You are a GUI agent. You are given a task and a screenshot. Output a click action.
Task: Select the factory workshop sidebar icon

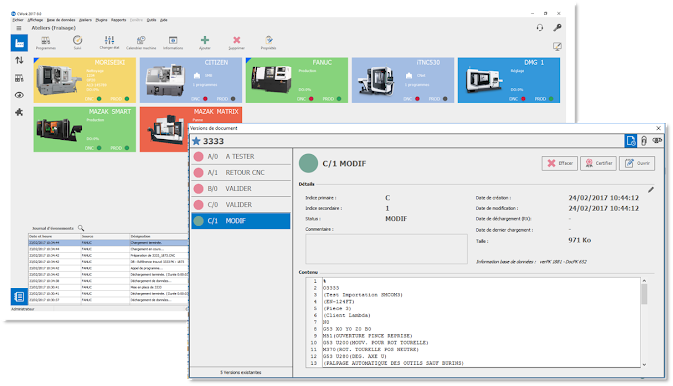click(x=19, y=43)
